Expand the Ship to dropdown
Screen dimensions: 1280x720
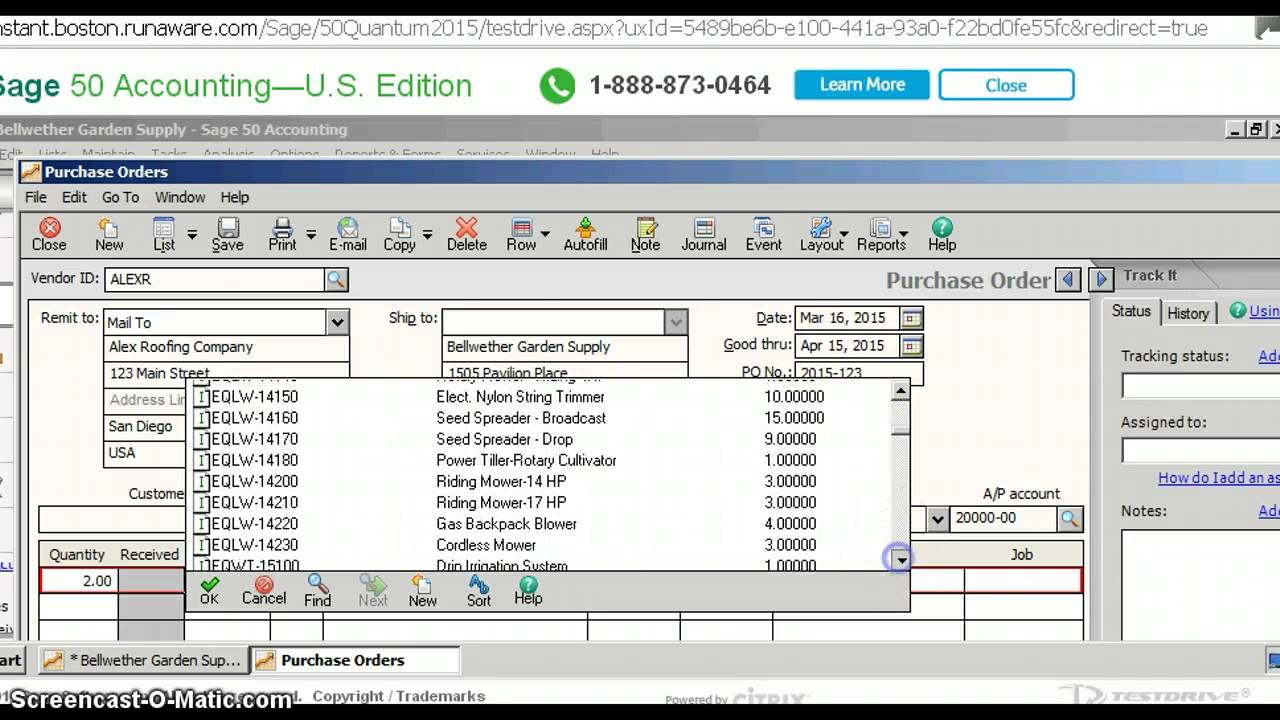676,322
